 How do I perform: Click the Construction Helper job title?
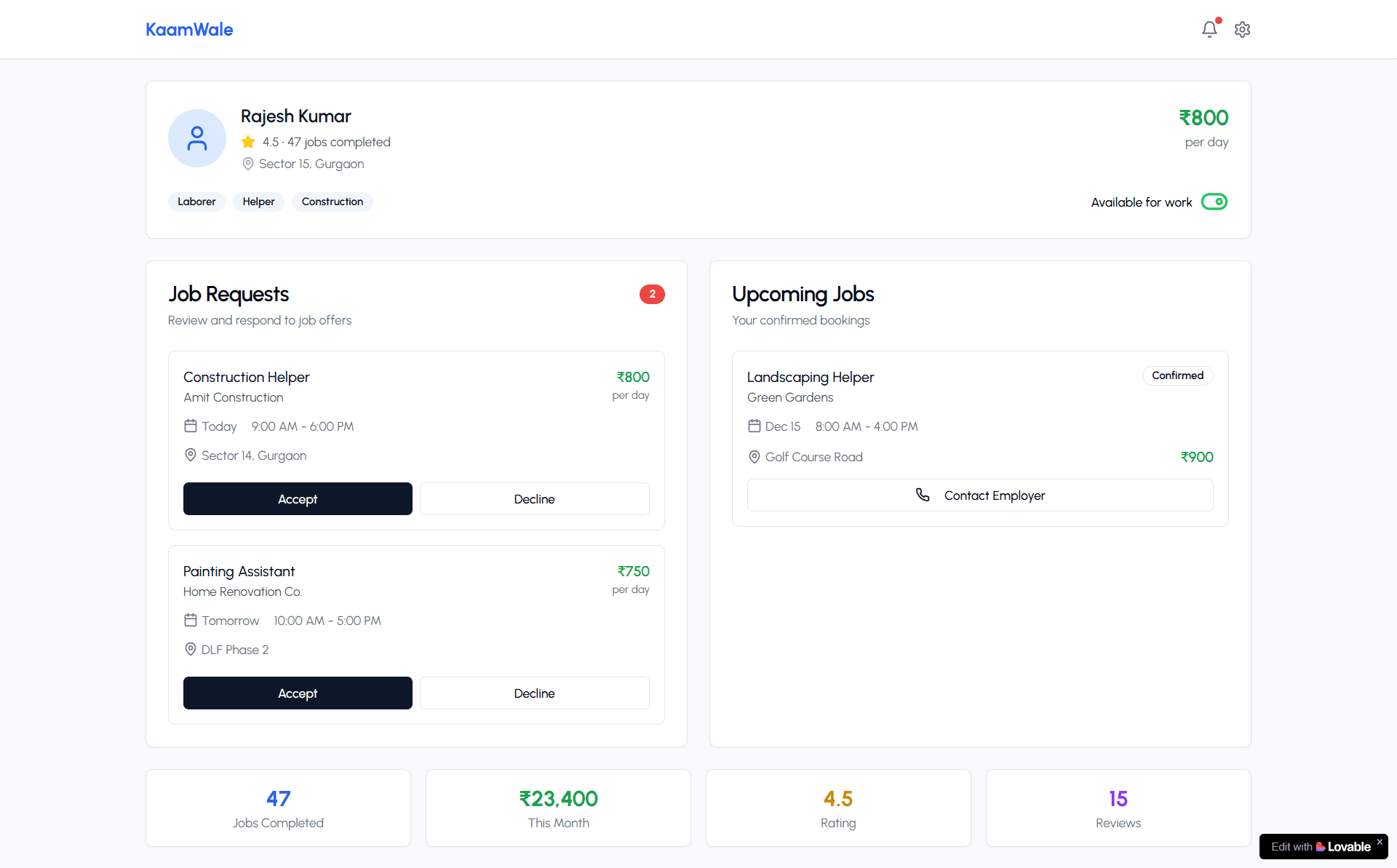pos(246,377)
